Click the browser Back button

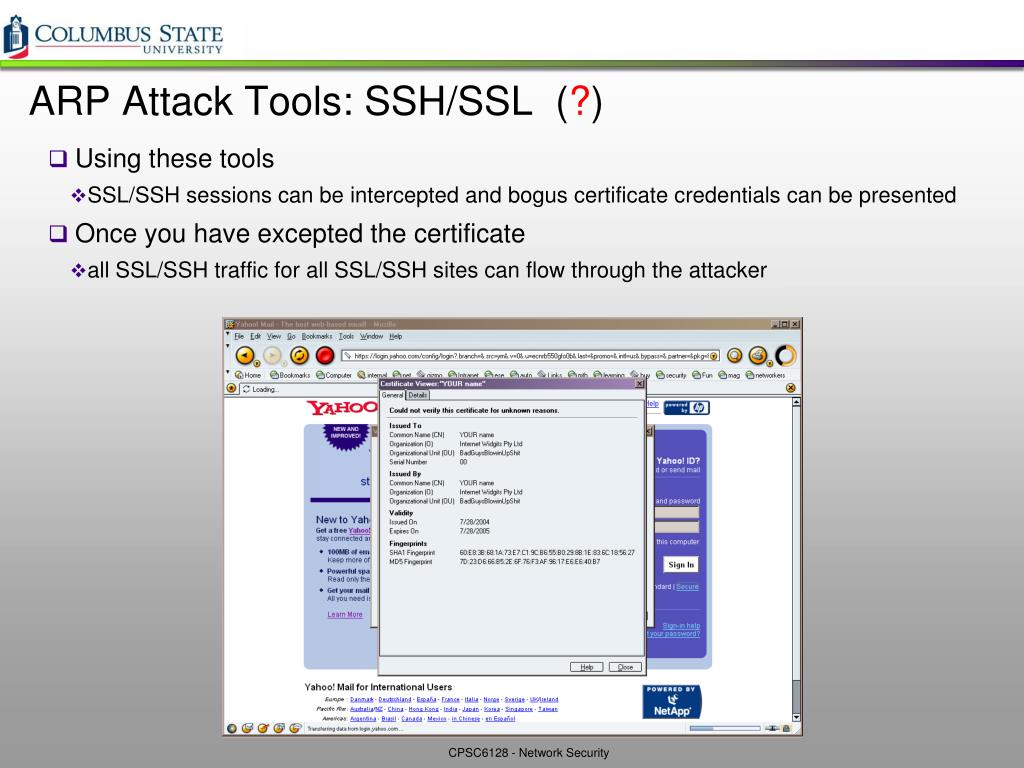pyautogui.click(x=244, y=355)
